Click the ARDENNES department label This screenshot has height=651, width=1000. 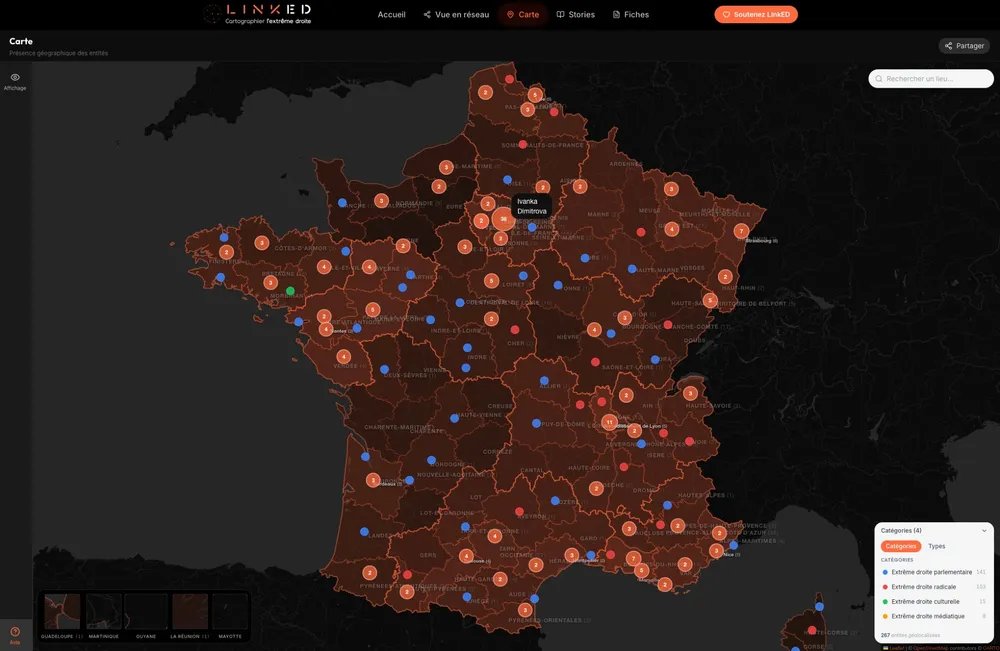(626, 164)
